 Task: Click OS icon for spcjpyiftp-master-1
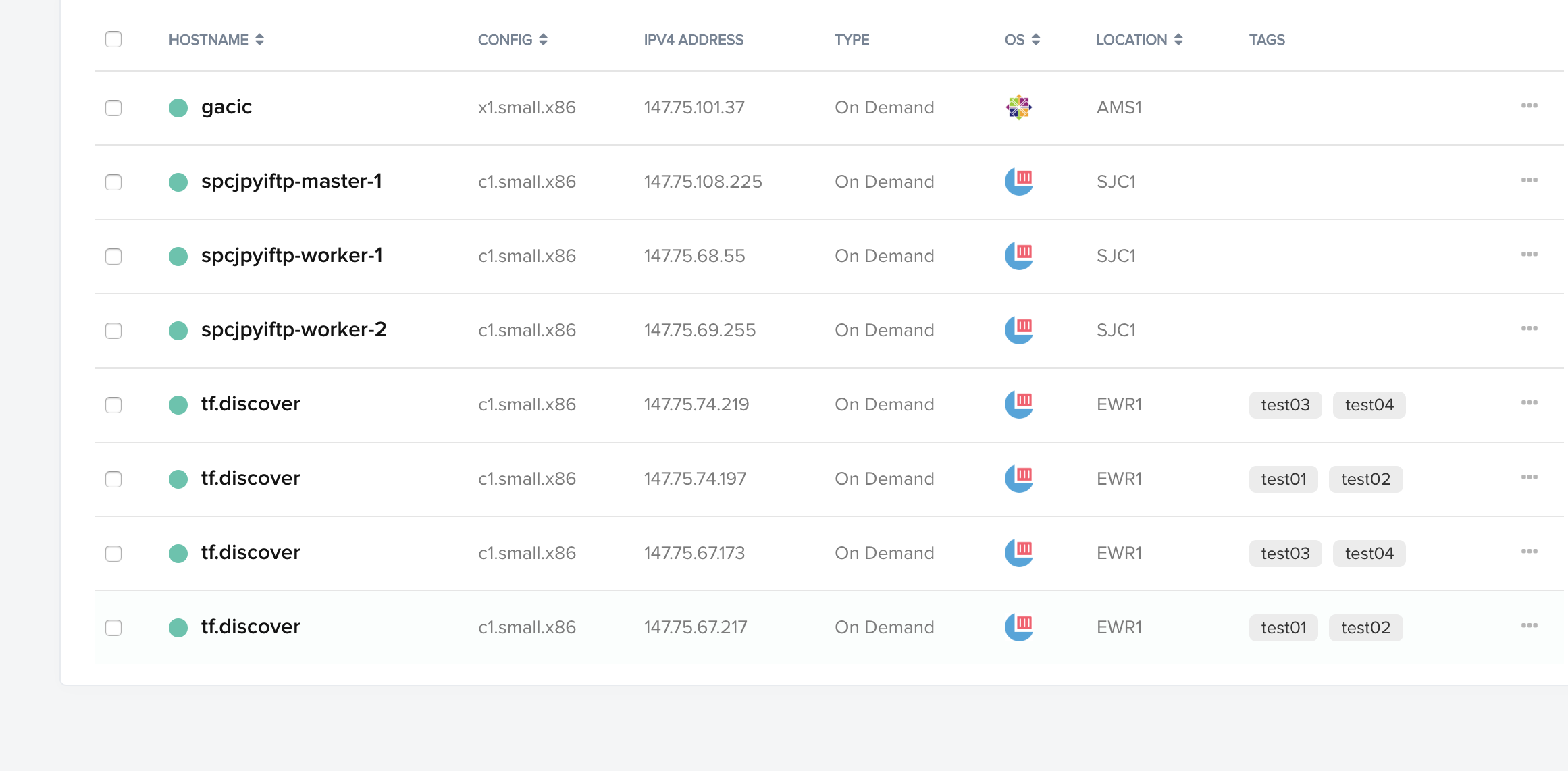(1018, 182)
